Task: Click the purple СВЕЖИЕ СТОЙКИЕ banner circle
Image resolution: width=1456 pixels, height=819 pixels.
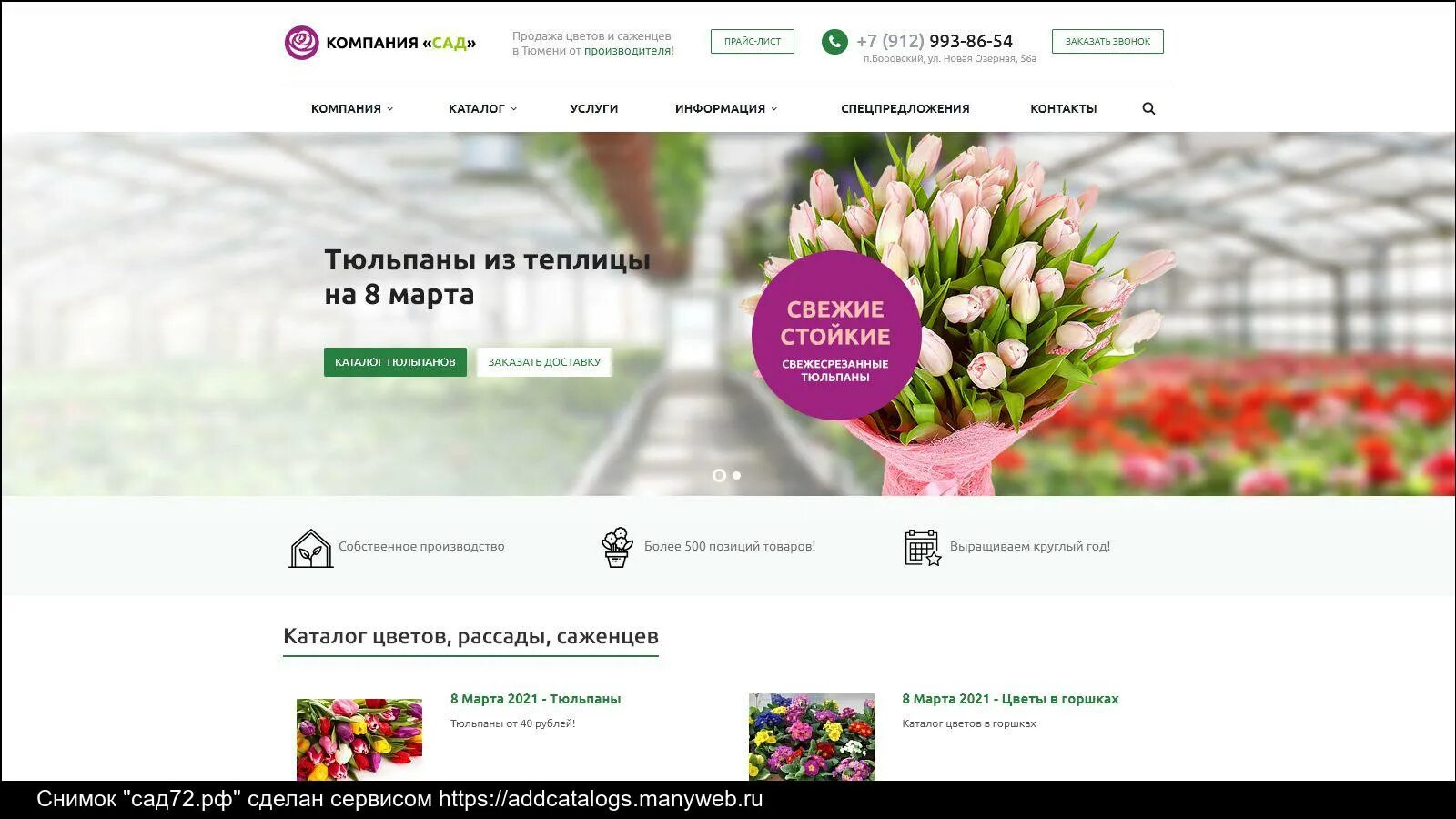Action: [x=835, y=335]
